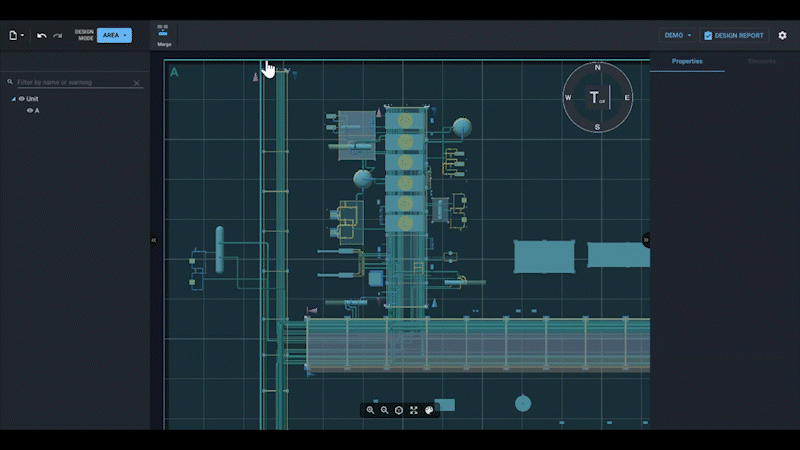Click W on the compass
Viewport: 800px width, 450px height.
point(568,97)
